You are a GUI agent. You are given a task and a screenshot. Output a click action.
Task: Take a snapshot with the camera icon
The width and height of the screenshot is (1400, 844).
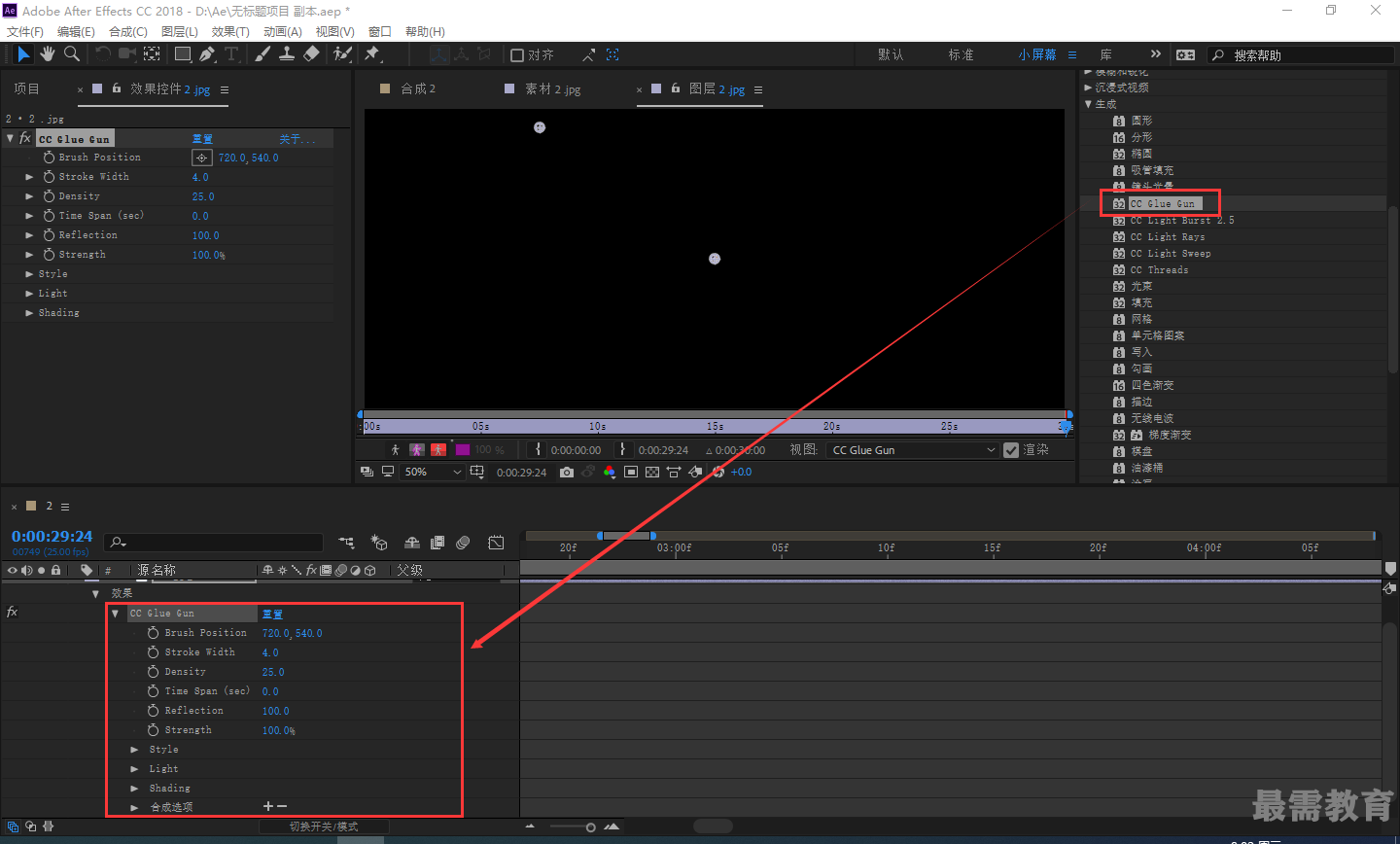pos(567,472)
